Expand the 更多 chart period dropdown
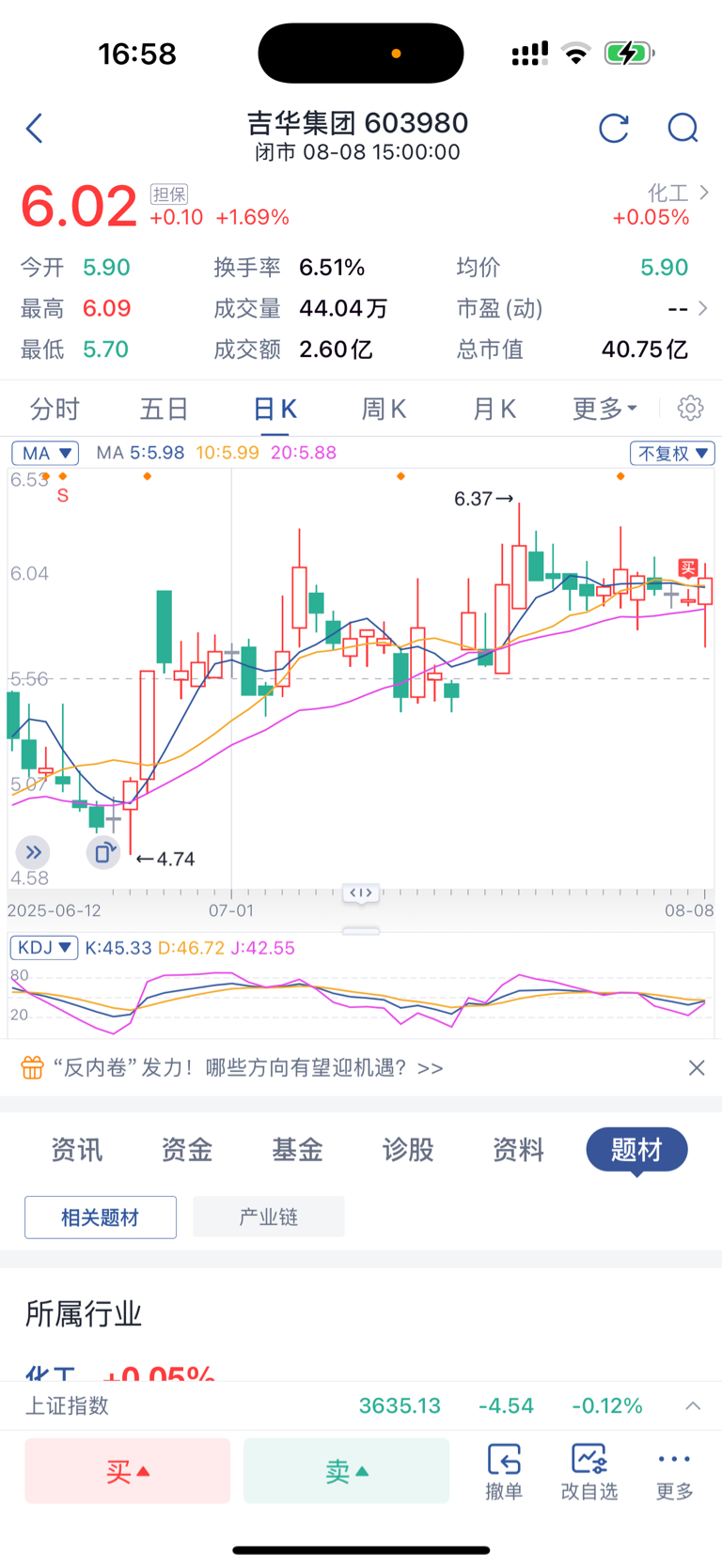The height and width of the screenshot is (1568, 722). [x=605, y=409]
